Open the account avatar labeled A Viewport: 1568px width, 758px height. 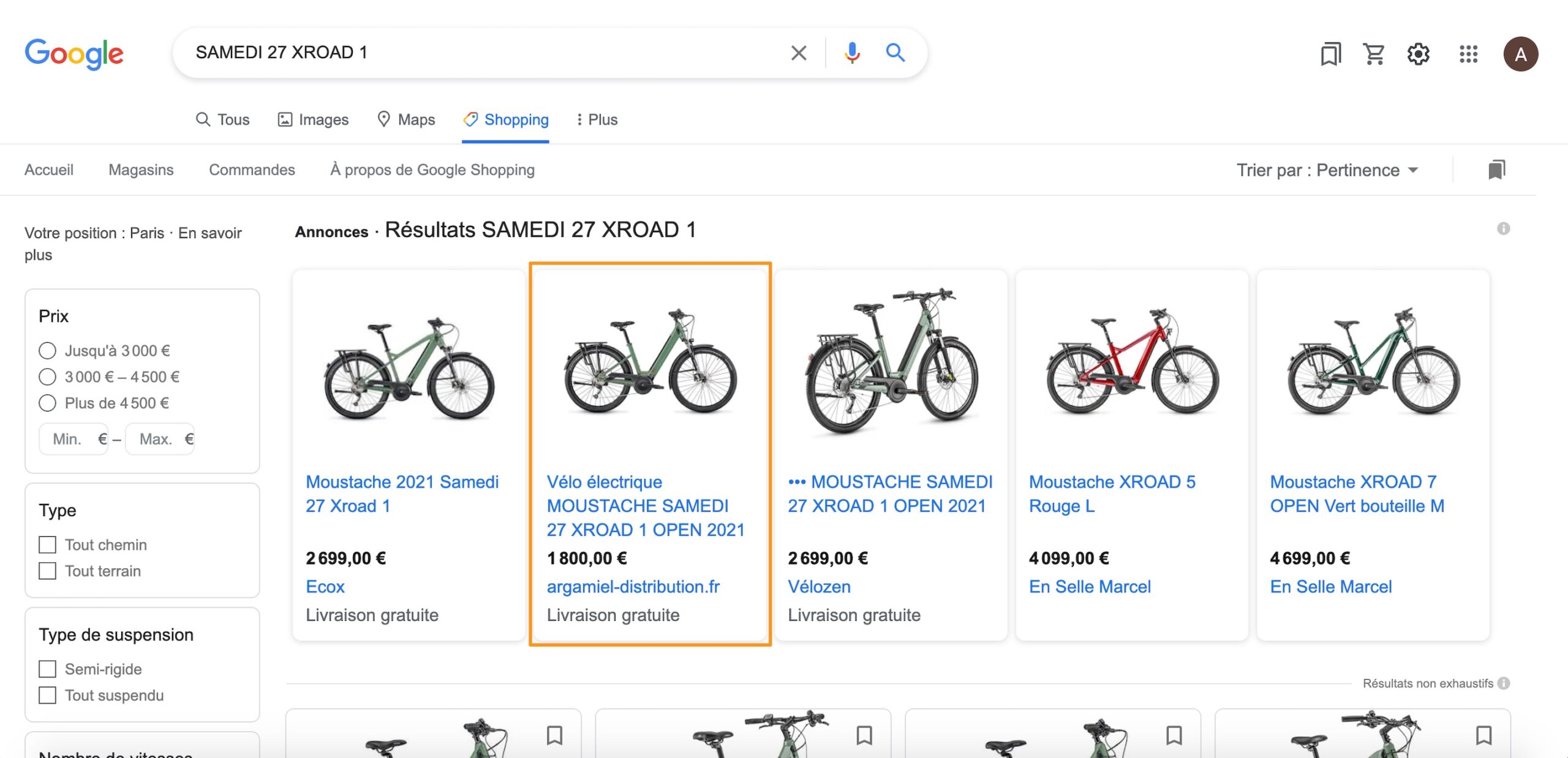coord(1520,54)
